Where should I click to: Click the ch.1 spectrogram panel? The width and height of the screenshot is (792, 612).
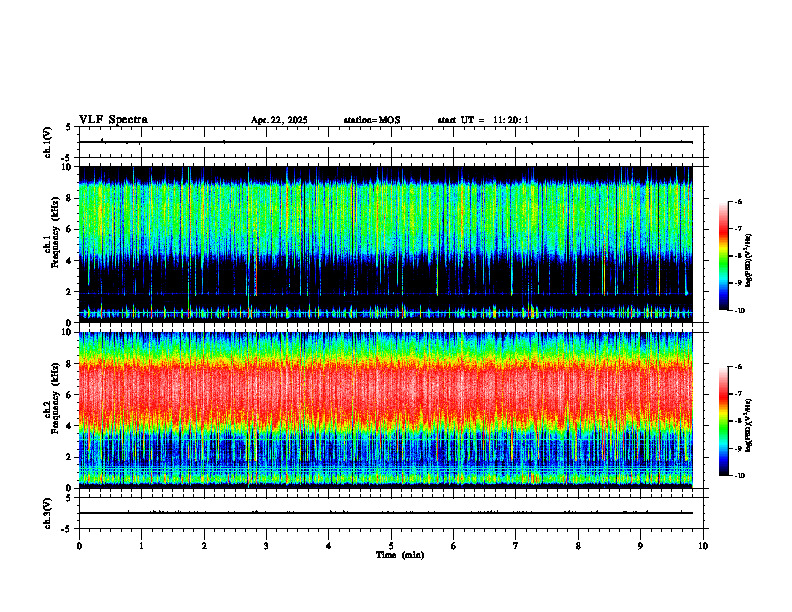point(385,244)
